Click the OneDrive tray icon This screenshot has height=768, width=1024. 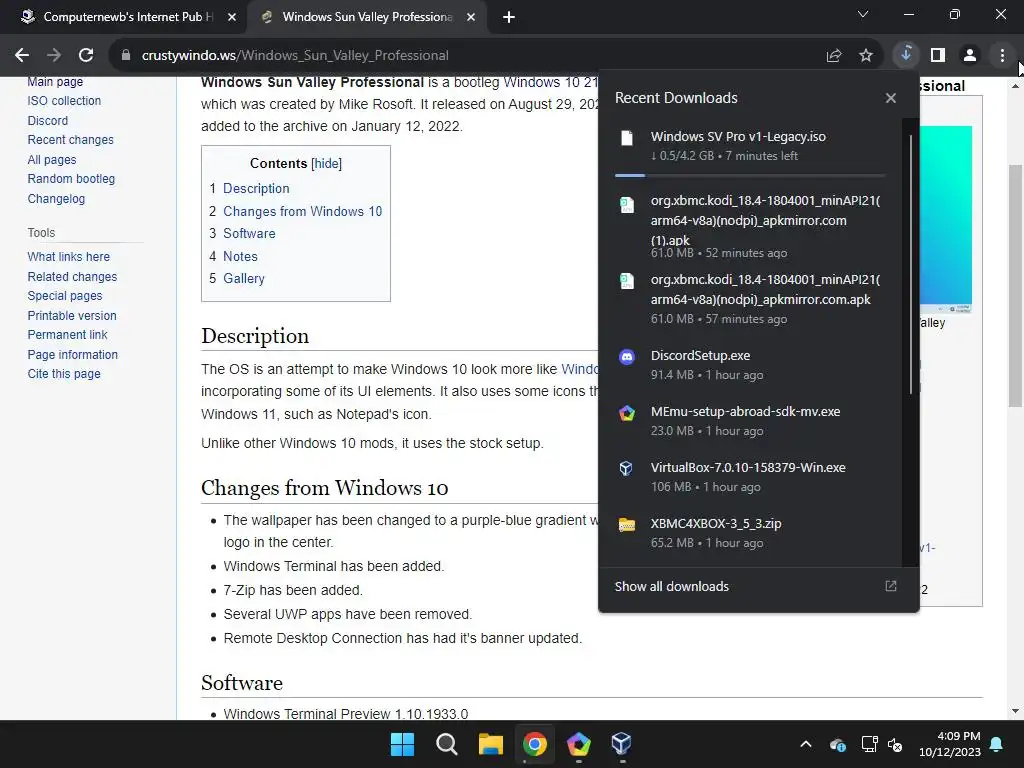(x=838, y=744)
